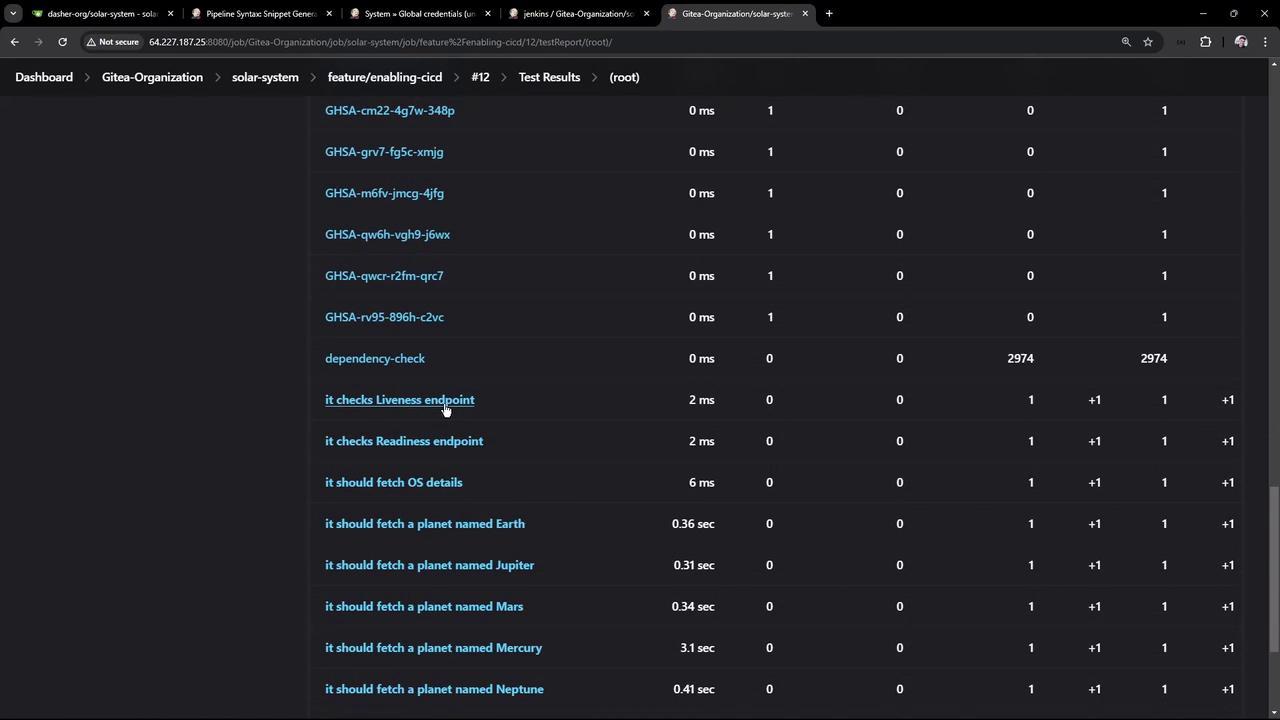Click the 0.41 sec duration value
Screen dimensions: 1280x720
coord(694,689)
